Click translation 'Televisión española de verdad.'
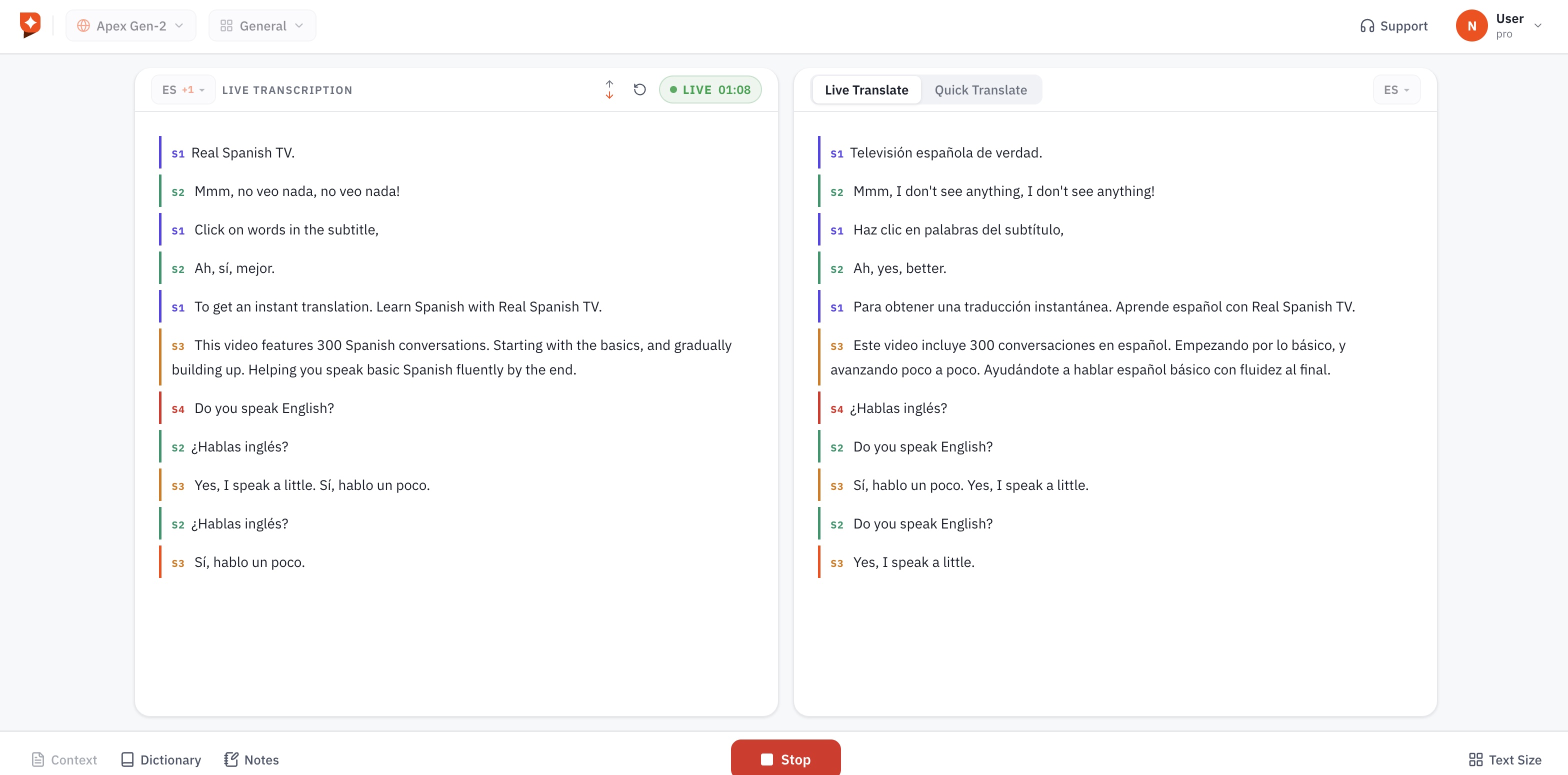Screen dimensions: 1568x775 pos(946,153)
